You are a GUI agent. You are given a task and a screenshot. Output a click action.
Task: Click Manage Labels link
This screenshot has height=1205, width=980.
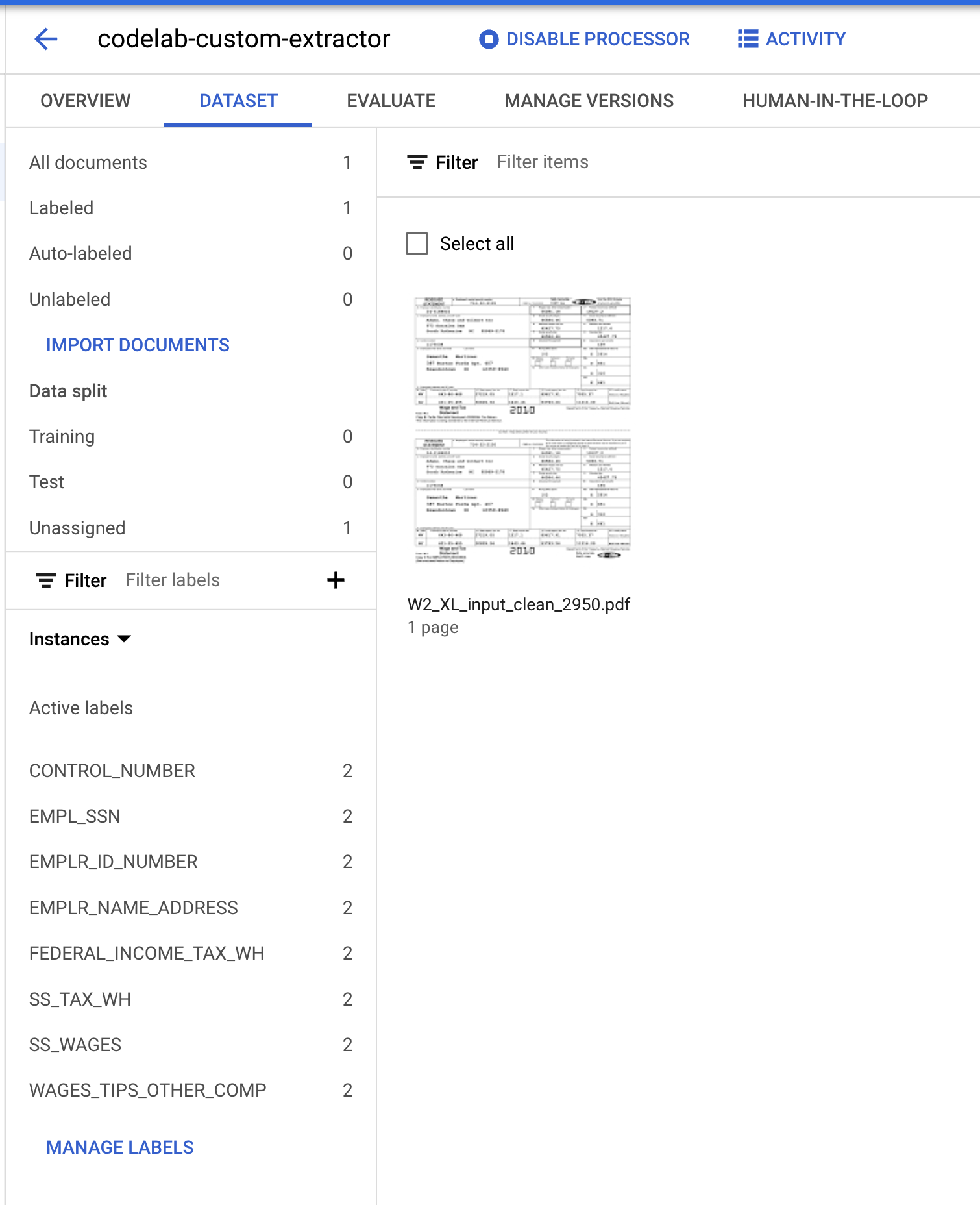120,1148
